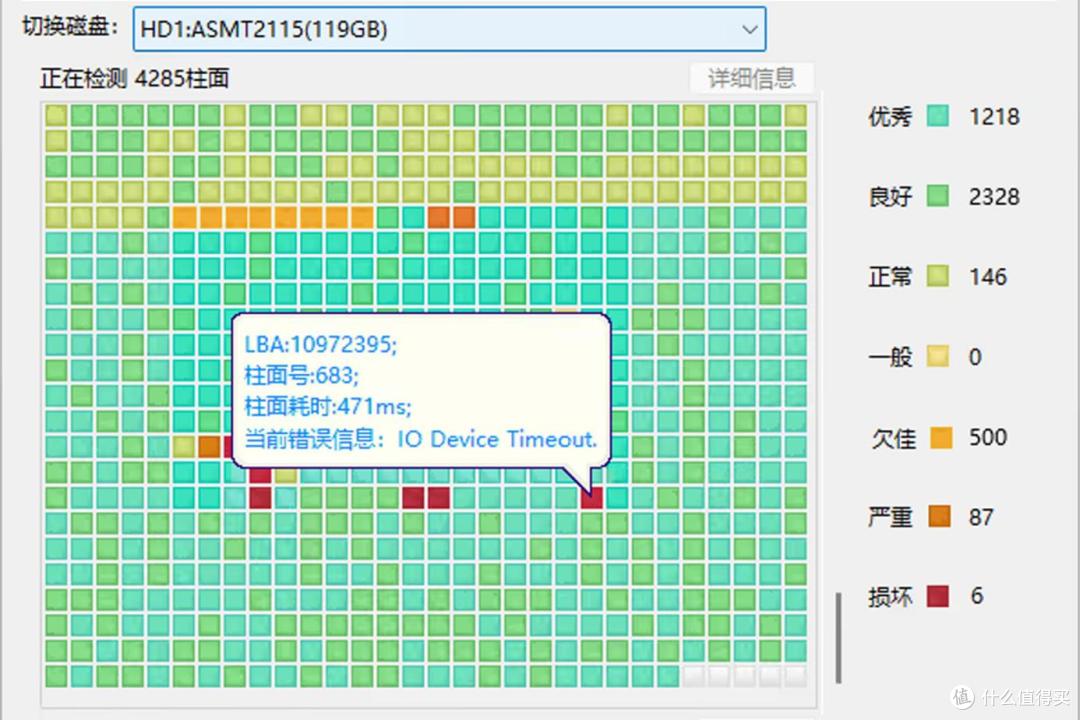Image resolution: width=1080 pixels, height=720 pixels.
Task: Click the 良好 legend color swatch
Action: coord(937,196)
